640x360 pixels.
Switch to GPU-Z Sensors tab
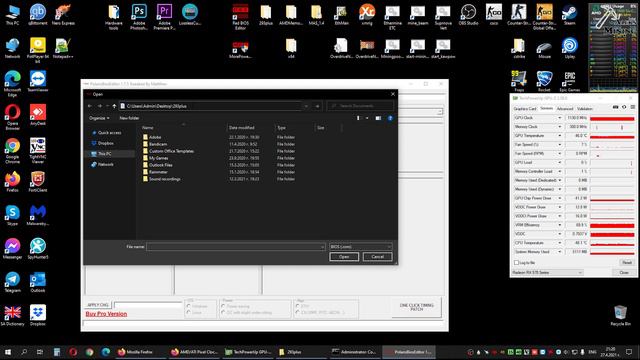coord(546,109)
